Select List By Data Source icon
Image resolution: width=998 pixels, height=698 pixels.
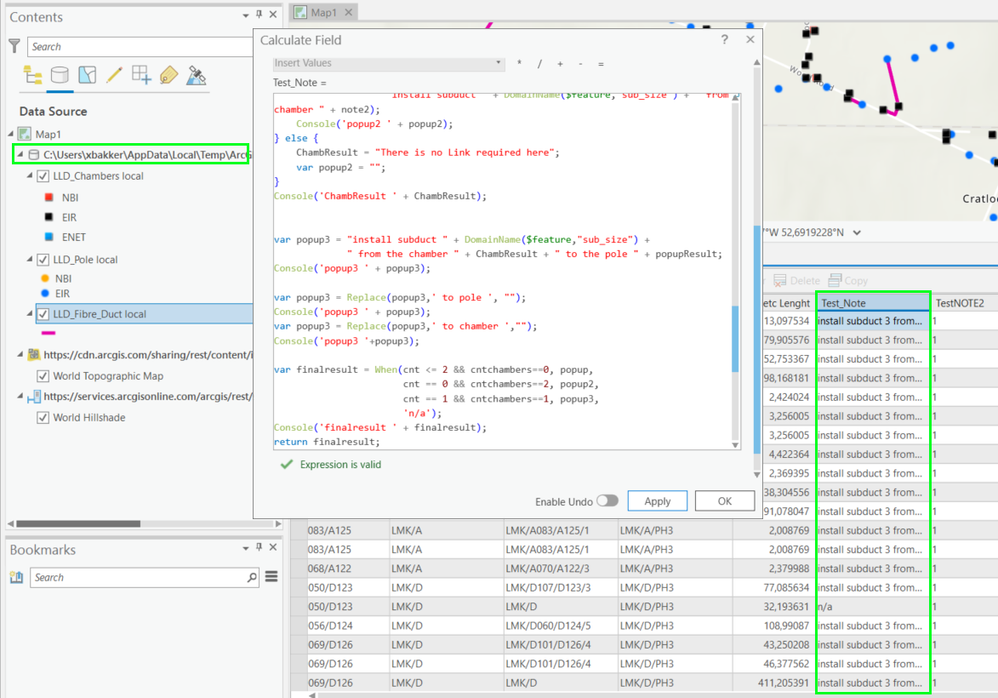(x=60, y=76)
